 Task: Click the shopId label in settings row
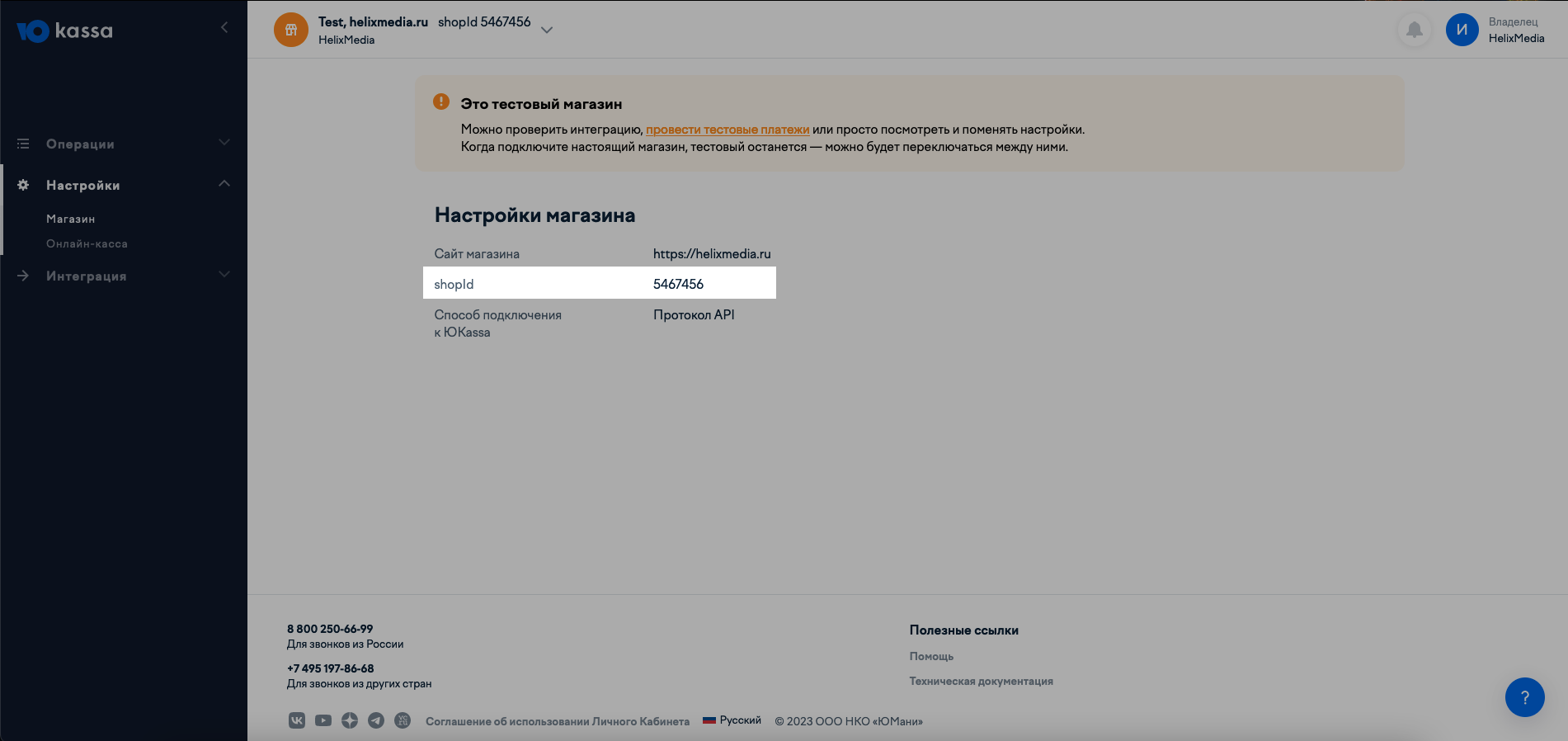click(454, 284)
